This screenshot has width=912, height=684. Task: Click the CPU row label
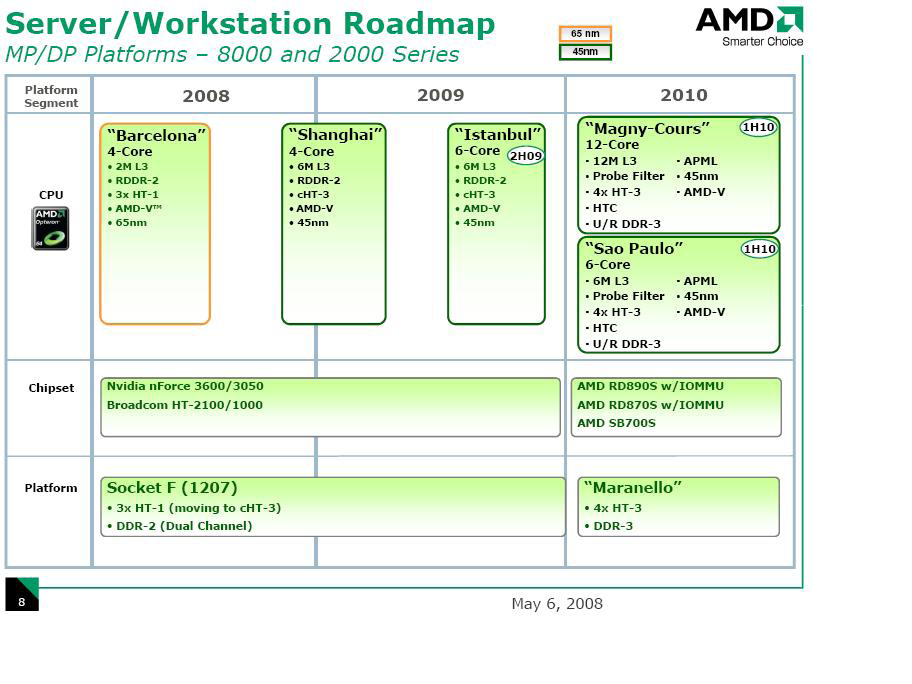tap(51, 195)
